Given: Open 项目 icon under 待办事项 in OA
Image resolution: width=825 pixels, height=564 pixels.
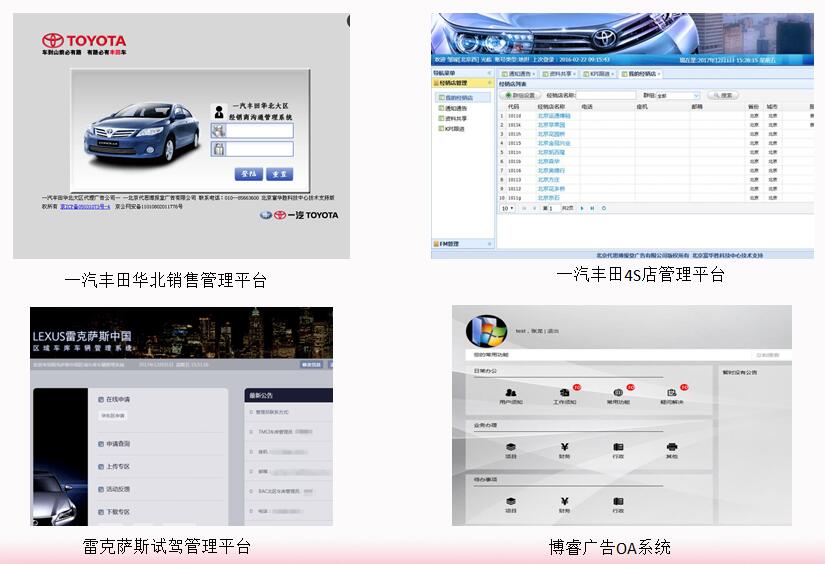Looking at the screenshot, I should (510, 501).
